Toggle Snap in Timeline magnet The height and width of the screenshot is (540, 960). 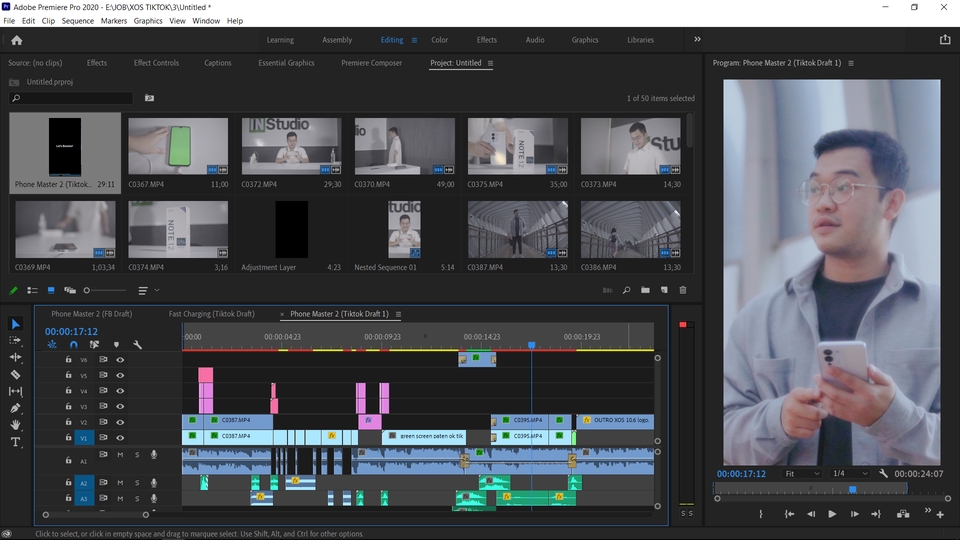(73, 345)
